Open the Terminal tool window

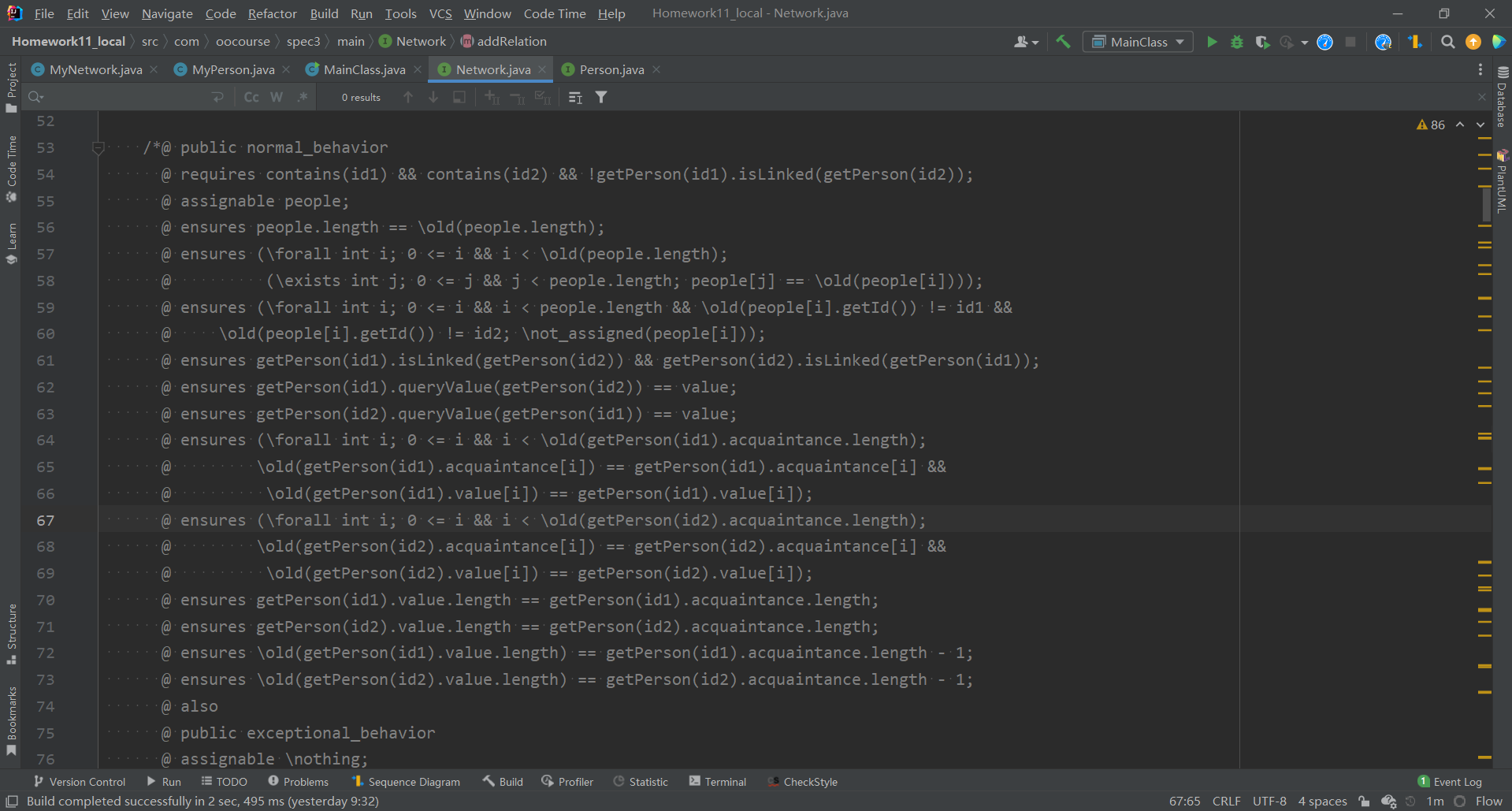[718, 782]
